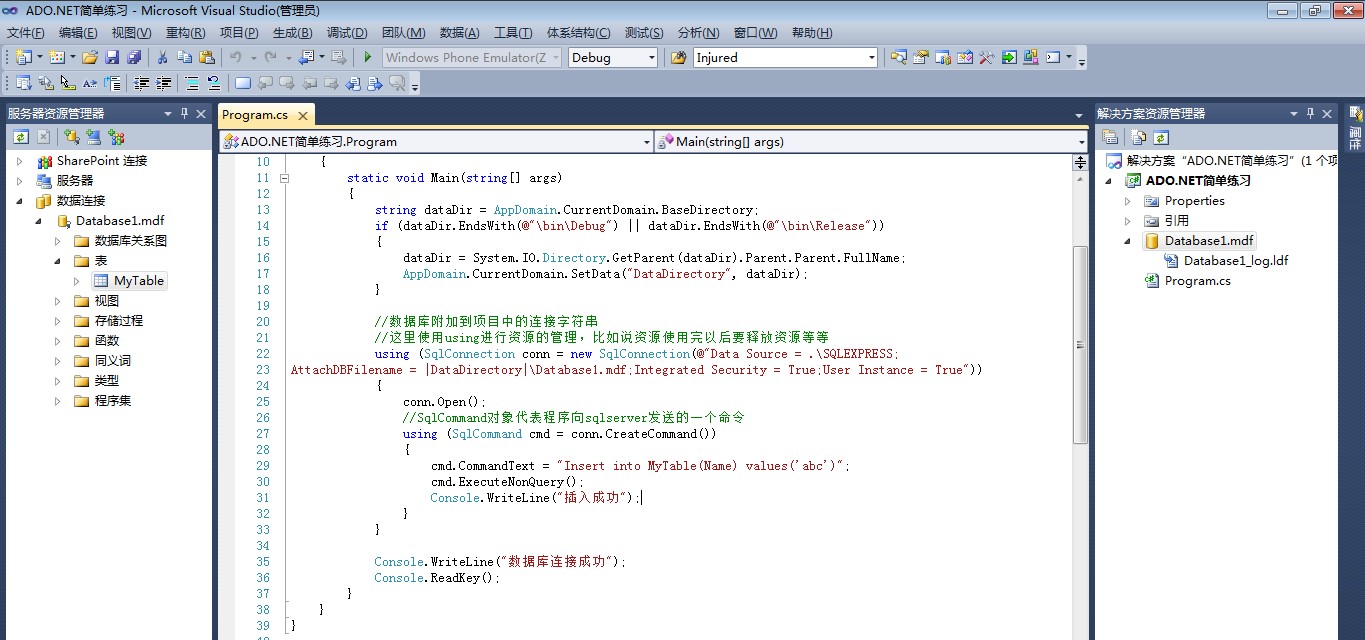1365x640 pixels.
Task: Select Program.cs in Solution Explorer
Action: click(1197, 281)
